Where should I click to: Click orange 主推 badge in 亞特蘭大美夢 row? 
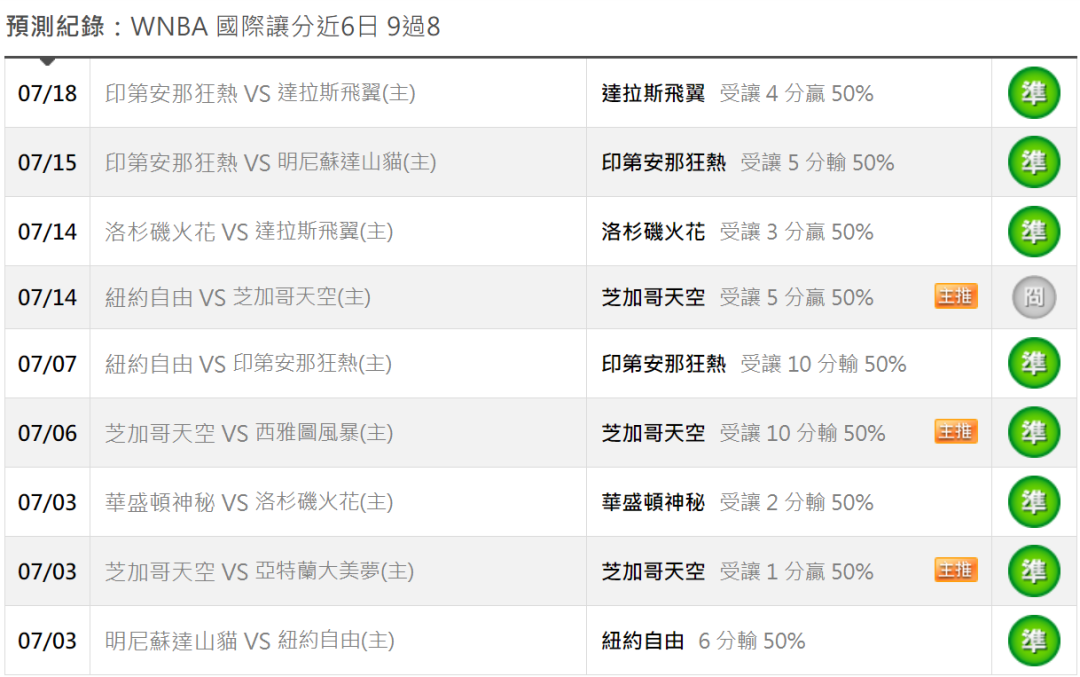coord(956,570)
